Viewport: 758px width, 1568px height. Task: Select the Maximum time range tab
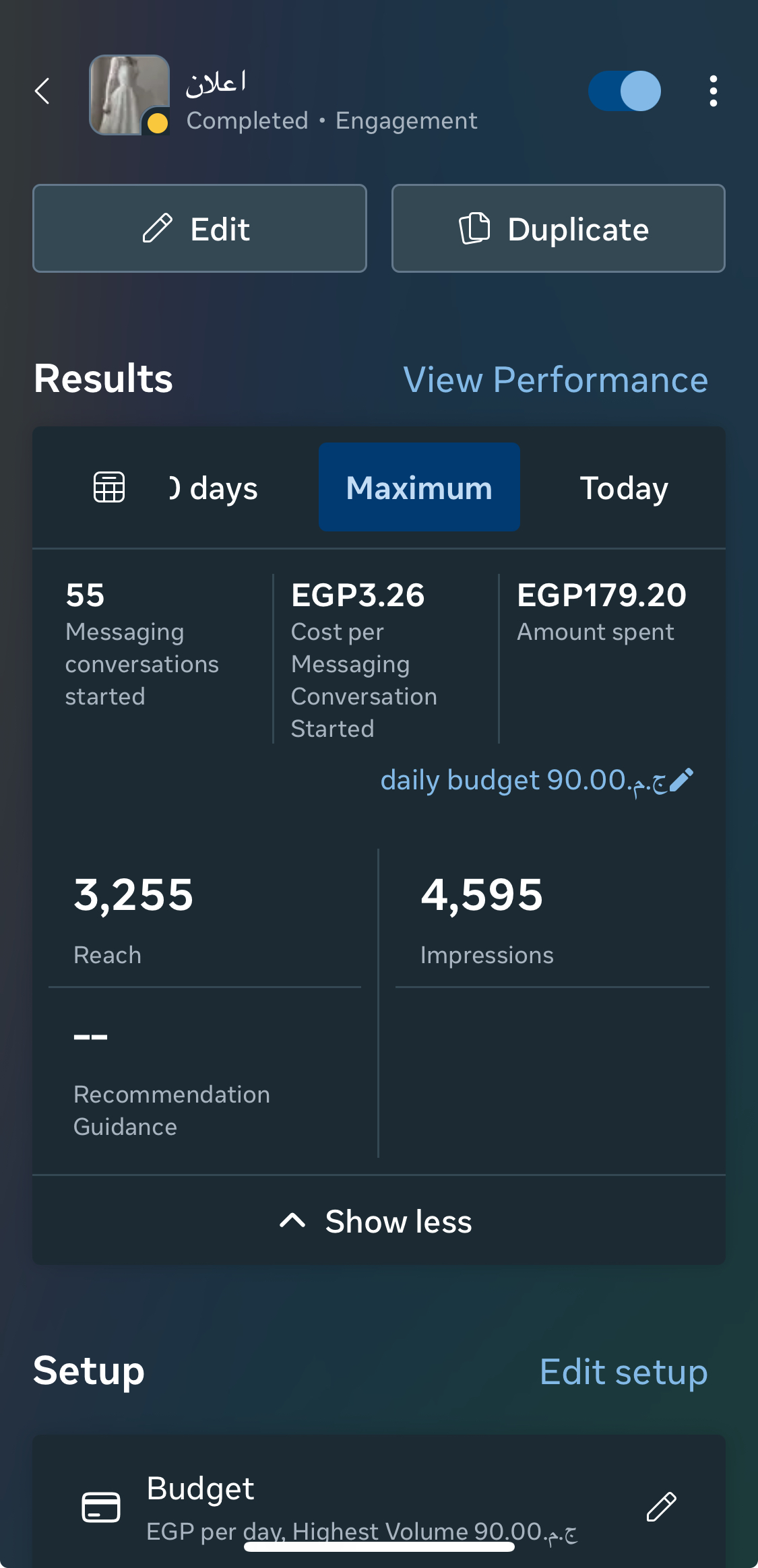[x=419, y=488]
